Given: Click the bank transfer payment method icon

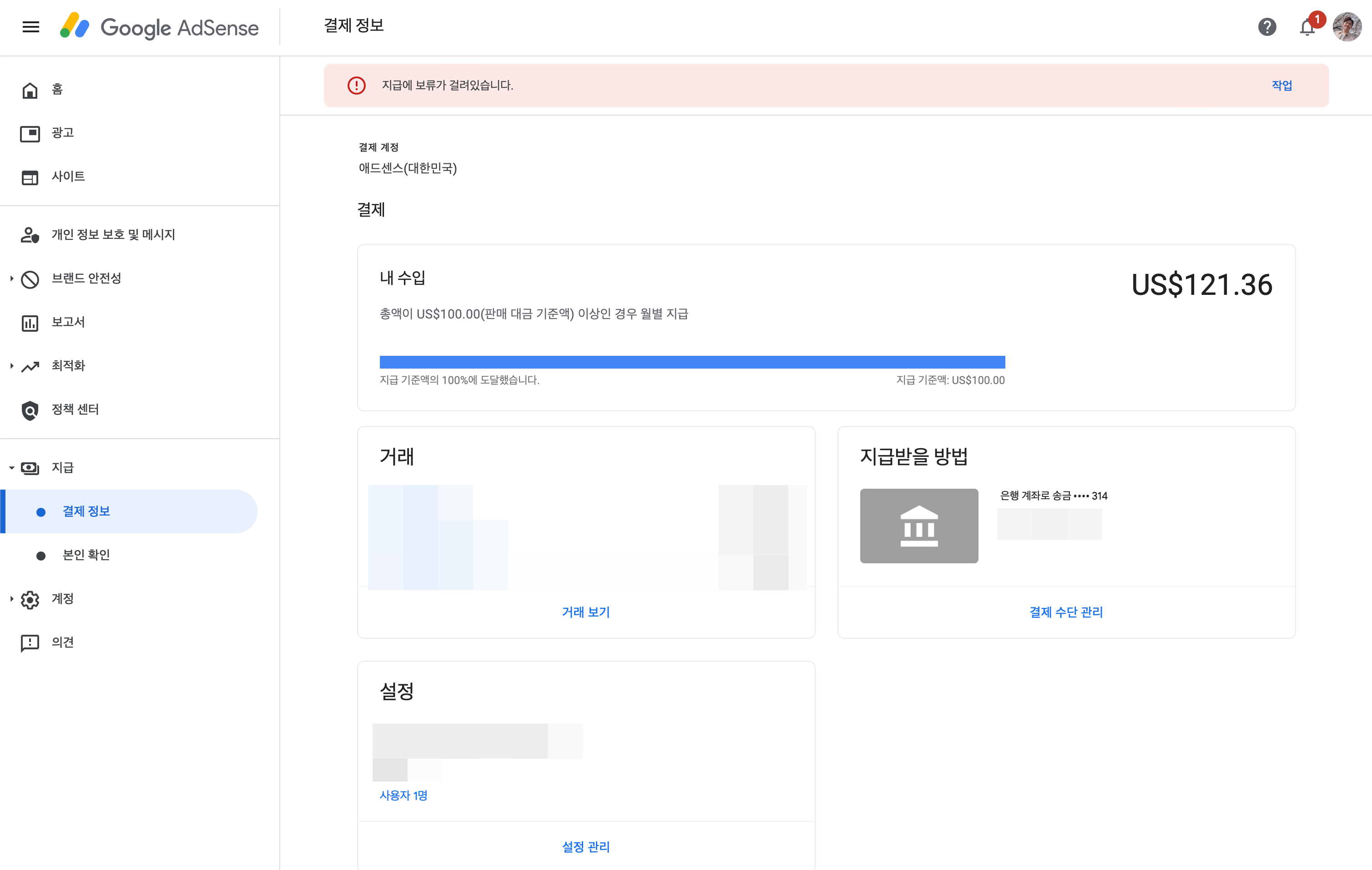Looking at the screenshot, I should point(918,526).
